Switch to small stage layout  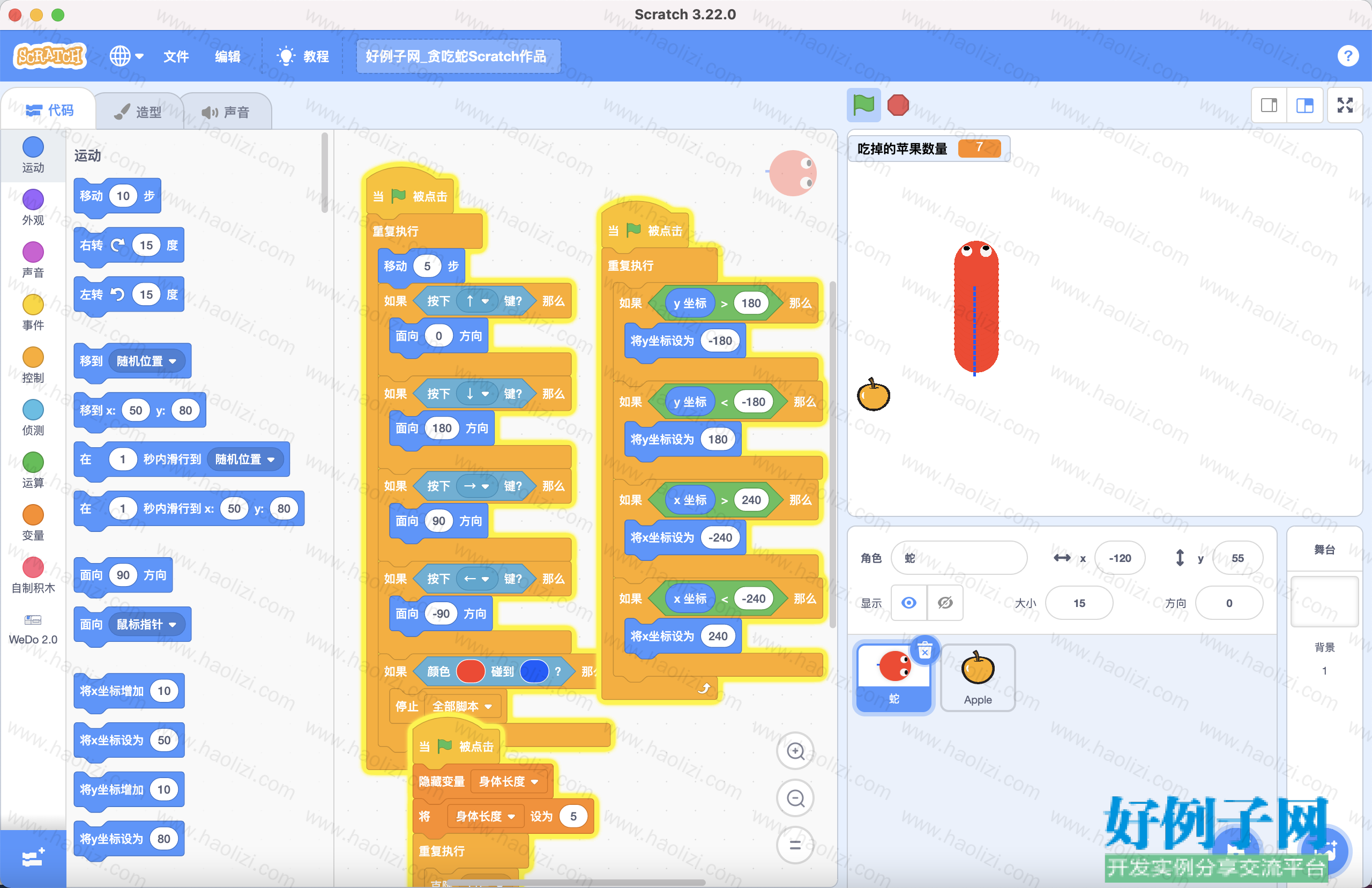[x=1269, y=105]
